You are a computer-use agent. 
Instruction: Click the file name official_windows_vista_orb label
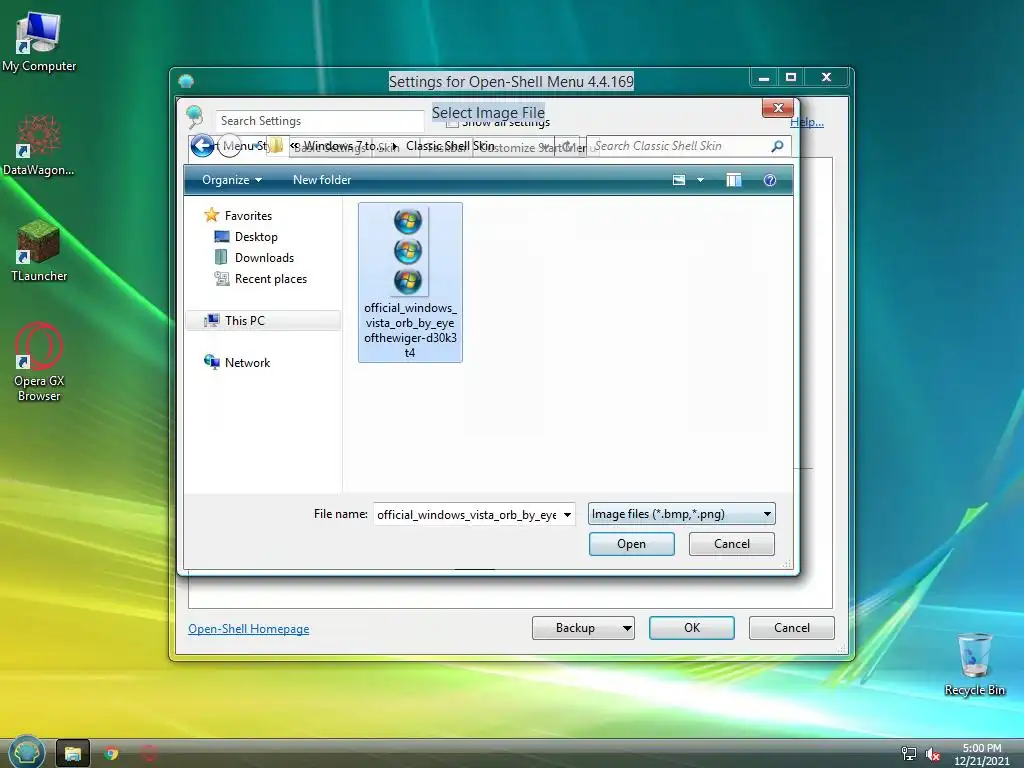(x=410, y=330)
